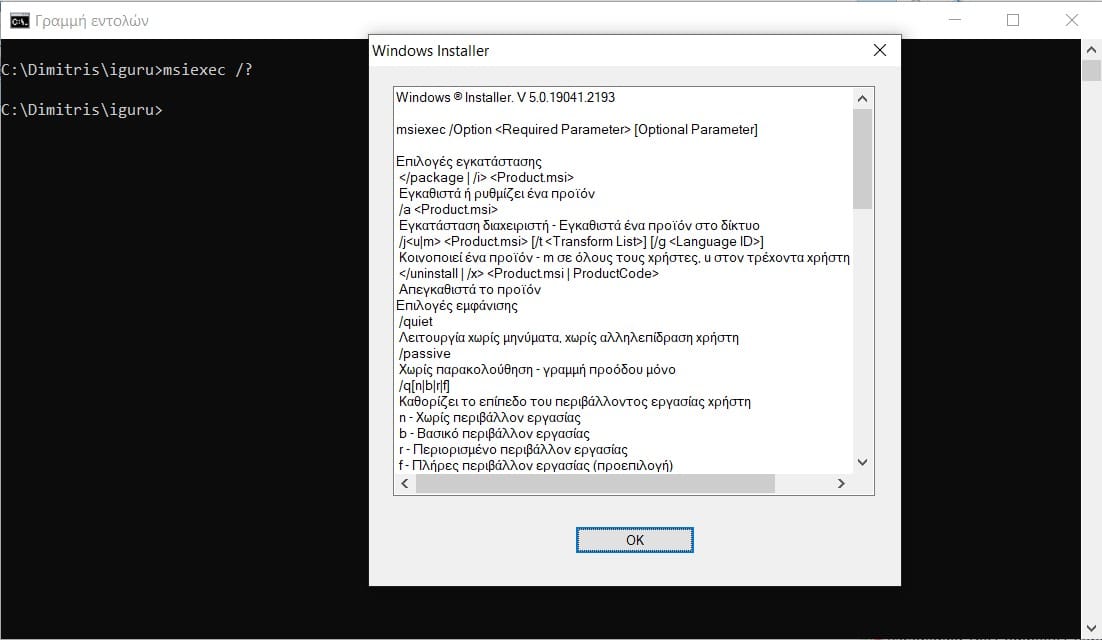Click the '/j<u|m> <Product.msi>' line

coord(581,242)
